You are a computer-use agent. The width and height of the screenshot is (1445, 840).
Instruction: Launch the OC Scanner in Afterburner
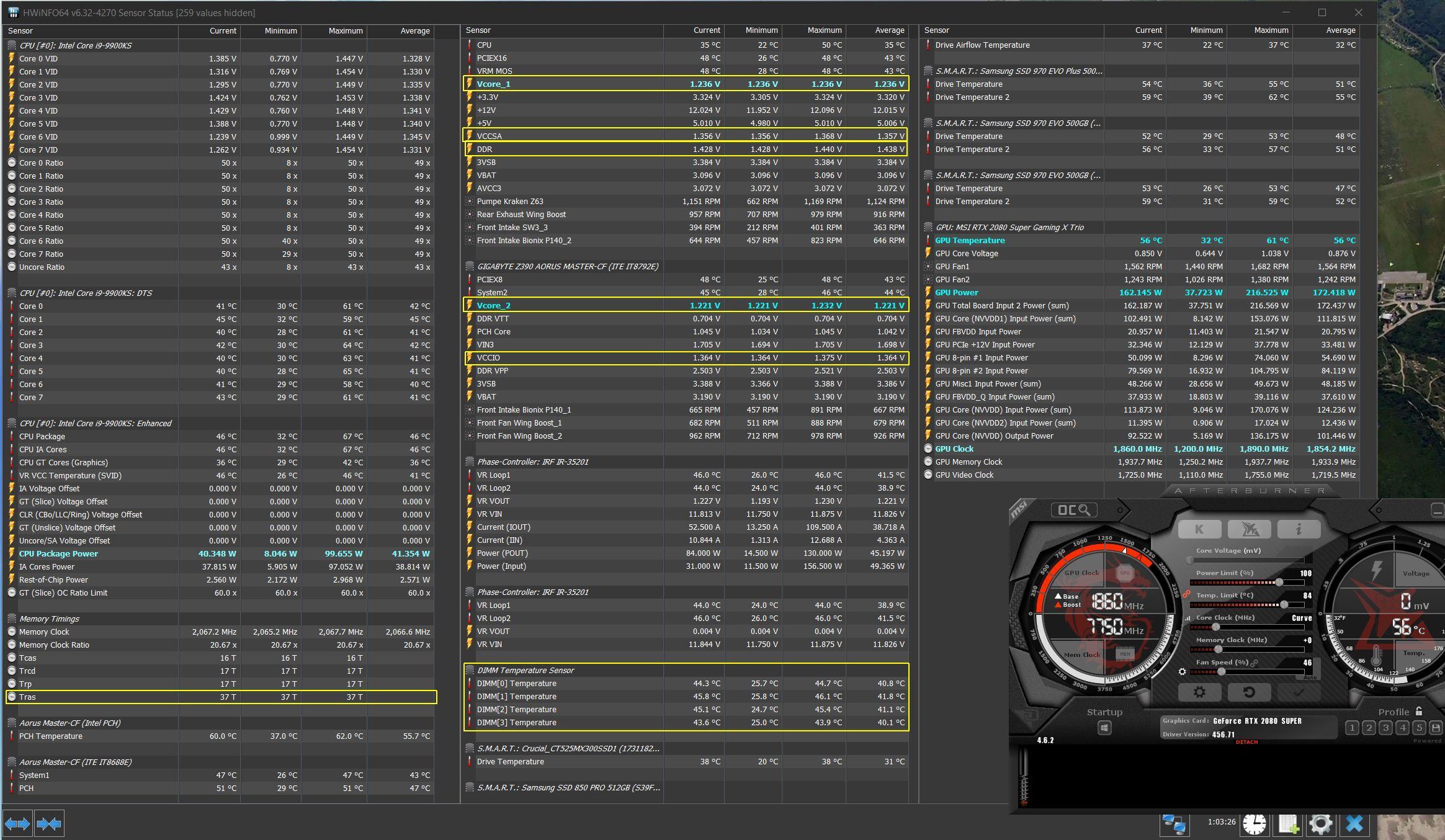pyautogui.click(x=1074, y=510)
